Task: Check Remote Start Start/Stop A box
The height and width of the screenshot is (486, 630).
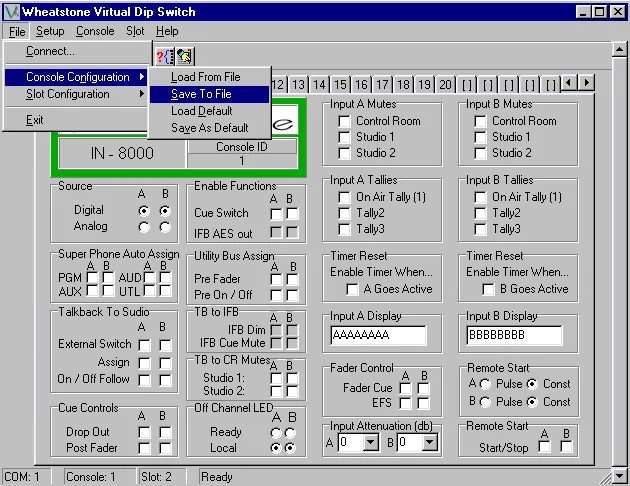Action: pyautogui.click(x=544, y=447)
